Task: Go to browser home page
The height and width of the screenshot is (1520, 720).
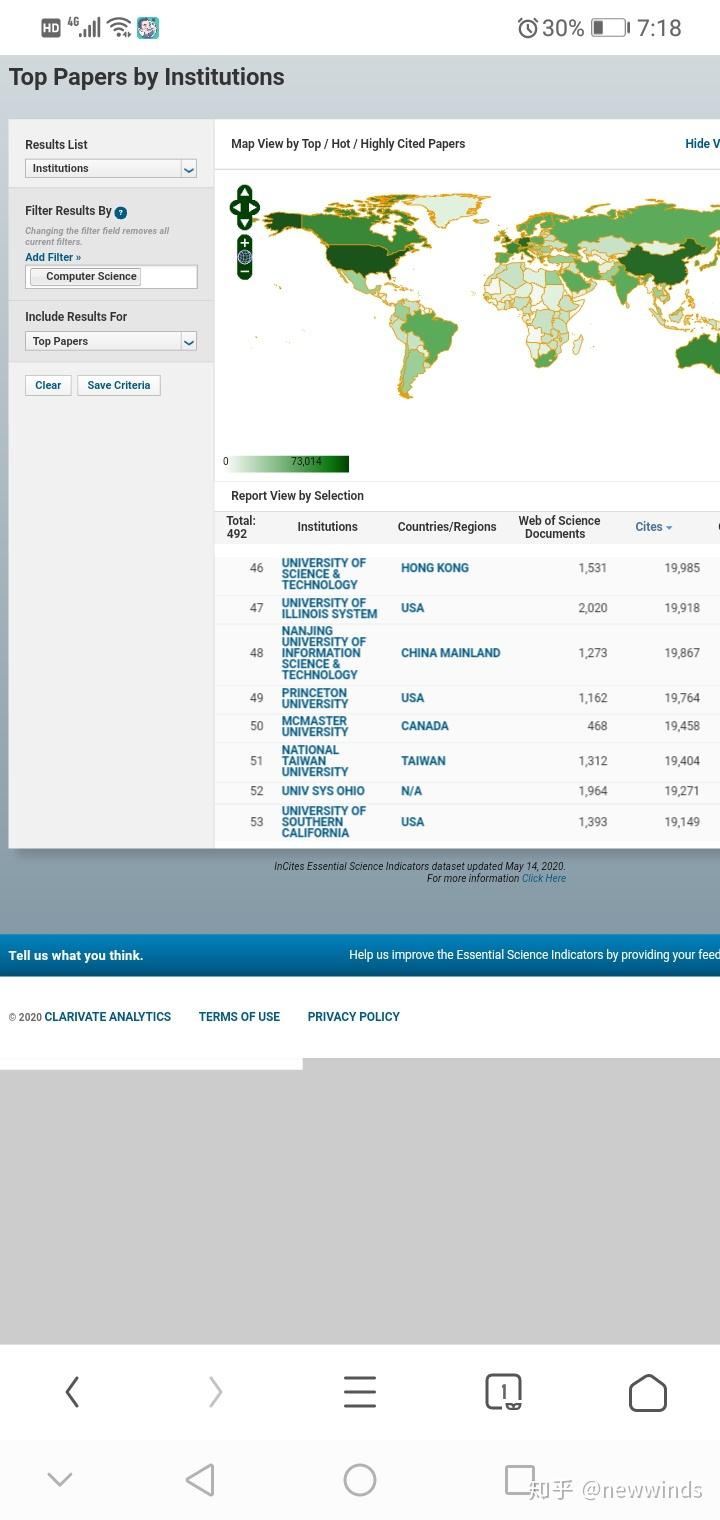Action: click(648, 1392)
